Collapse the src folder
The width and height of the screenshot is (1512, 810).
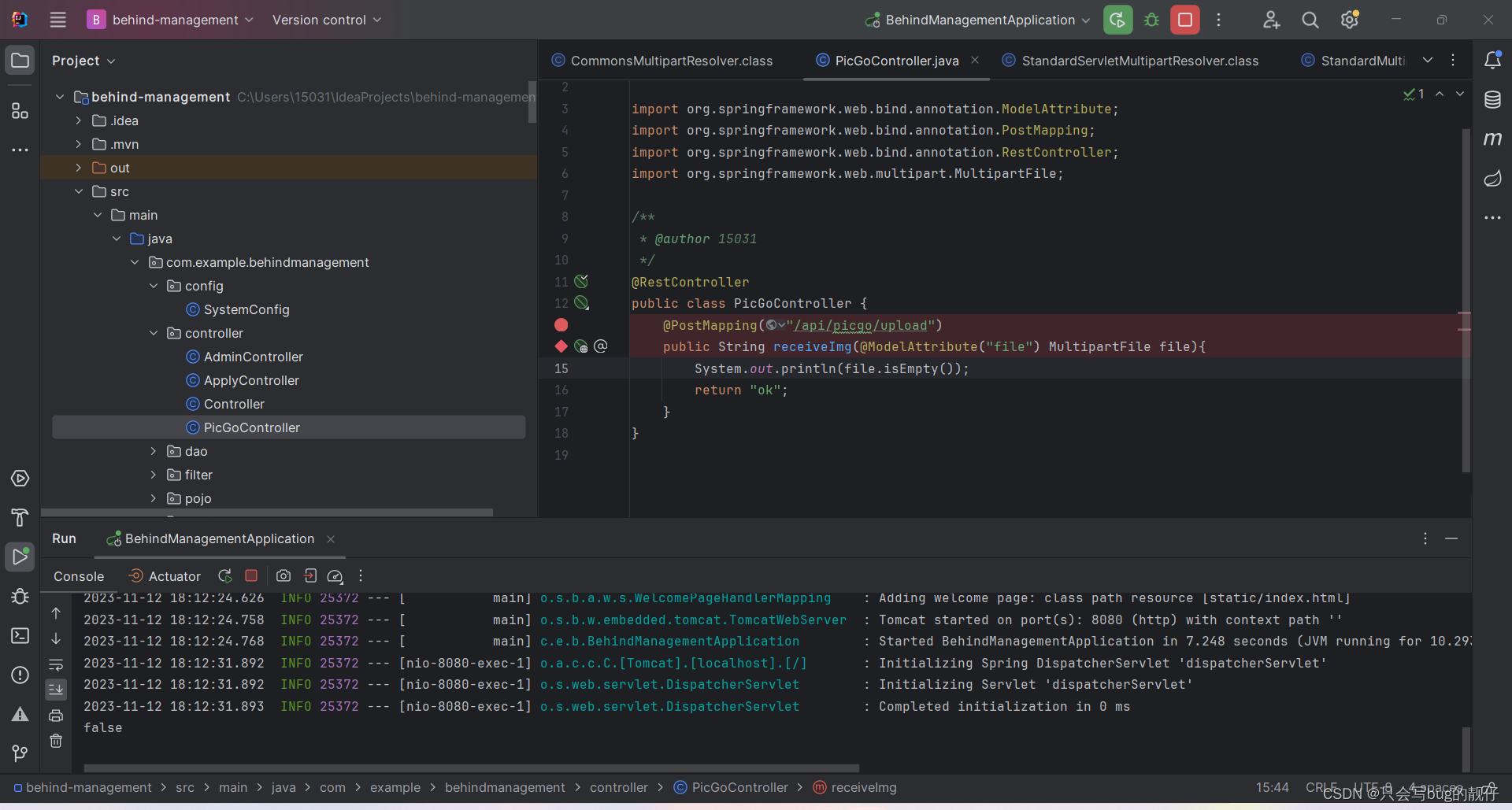point(78,191)
